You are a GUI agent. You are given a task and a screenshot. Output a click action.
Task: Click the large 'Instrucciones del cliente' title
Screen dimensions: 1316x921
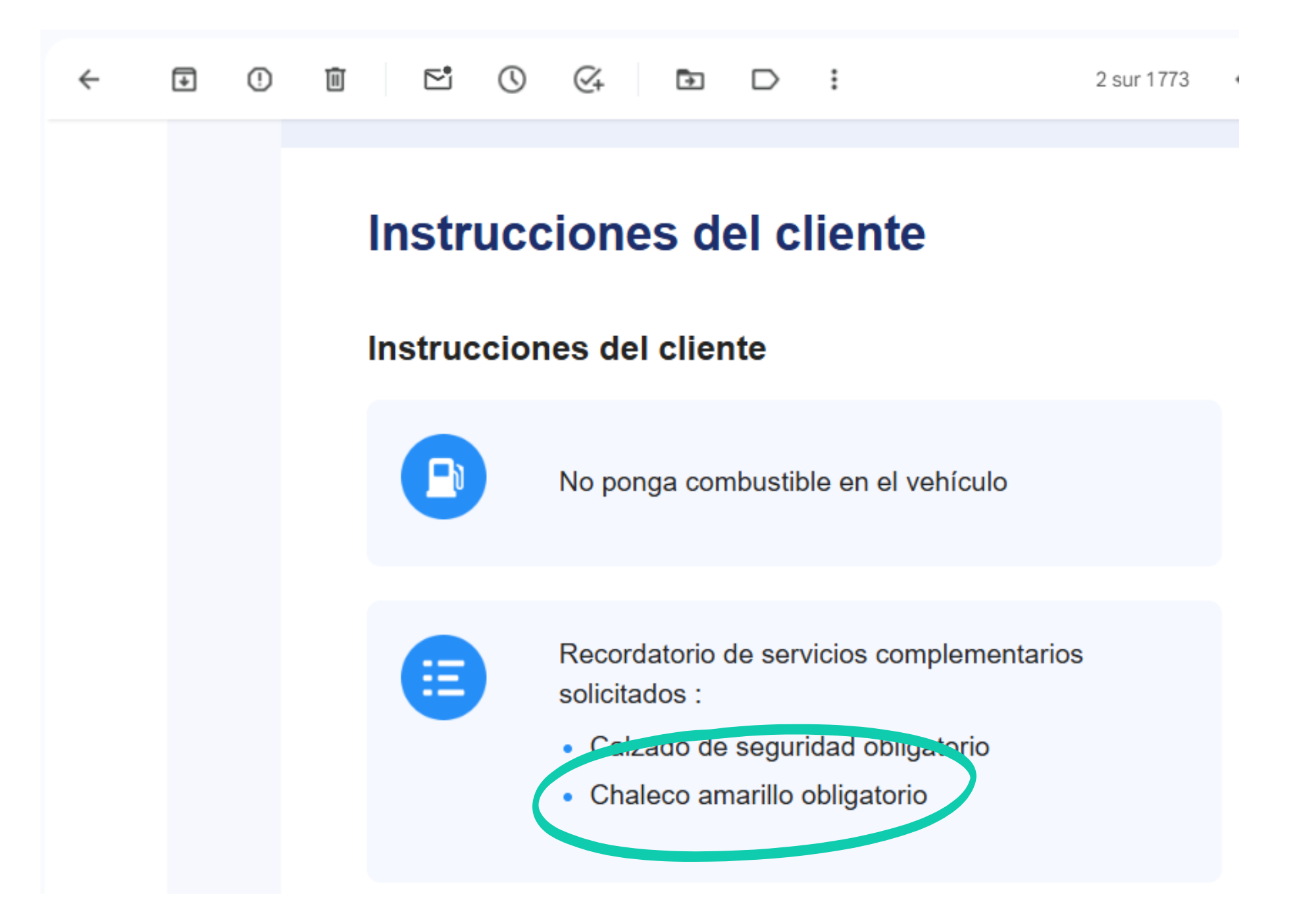tap(647, 234)
